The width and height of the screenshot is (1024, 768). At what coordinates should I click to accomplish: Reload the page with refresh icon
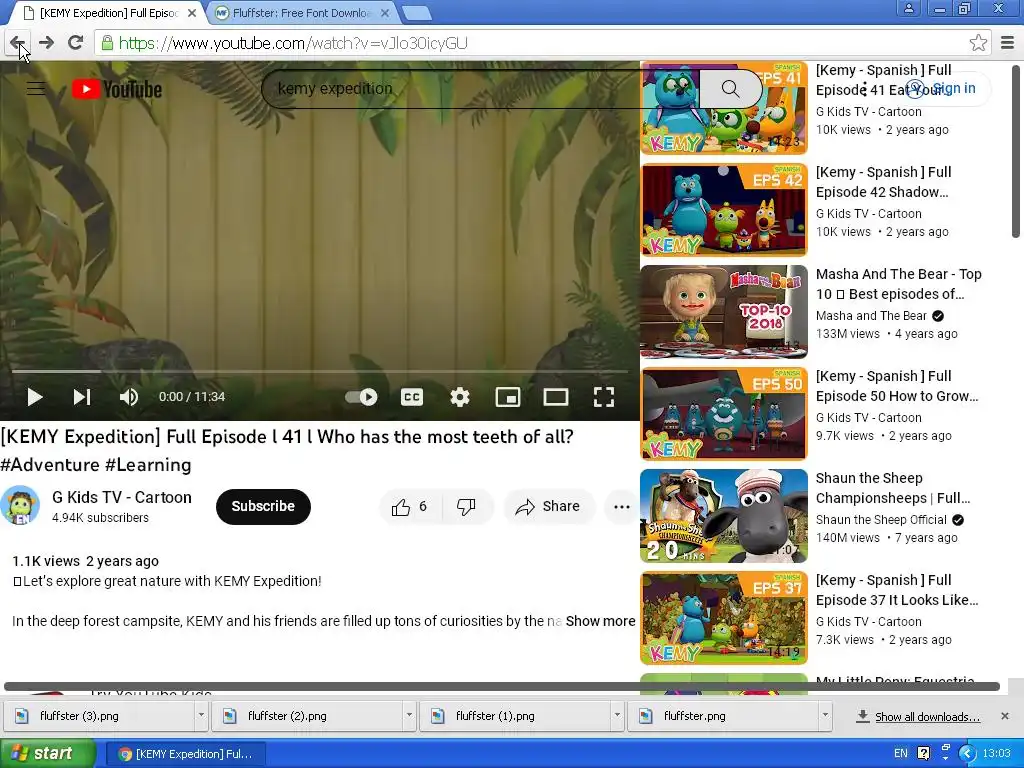[x=75, y=43]
